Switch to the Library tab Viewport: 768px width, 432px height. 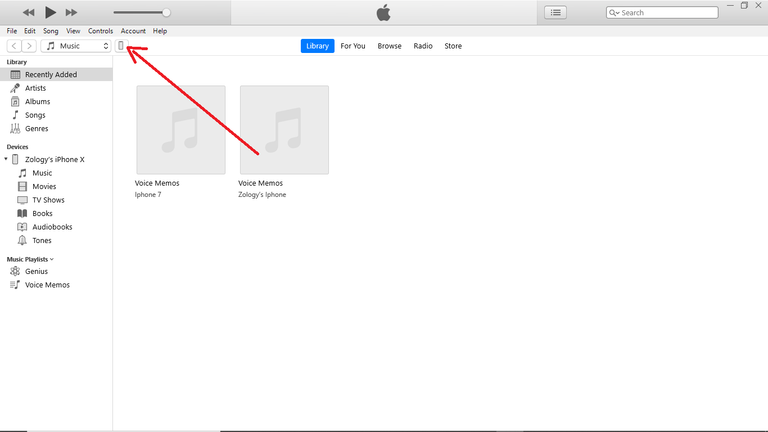click(x=317, y=46)
